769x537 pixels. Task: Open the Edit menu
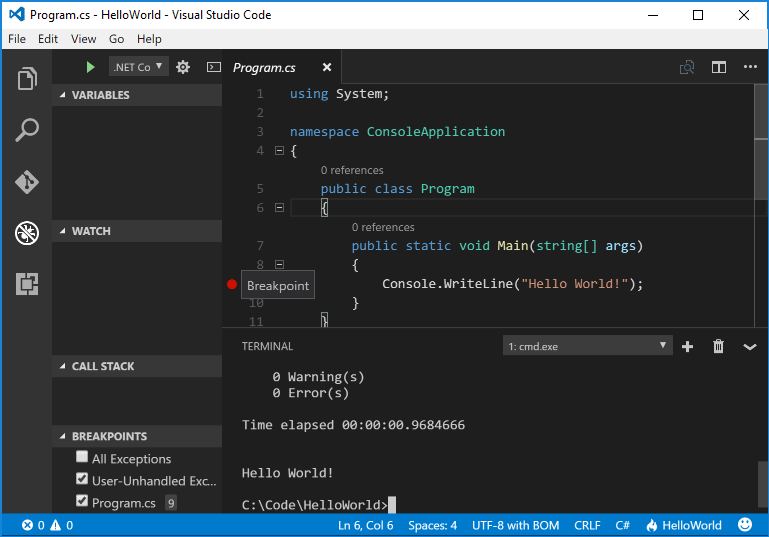48,39
